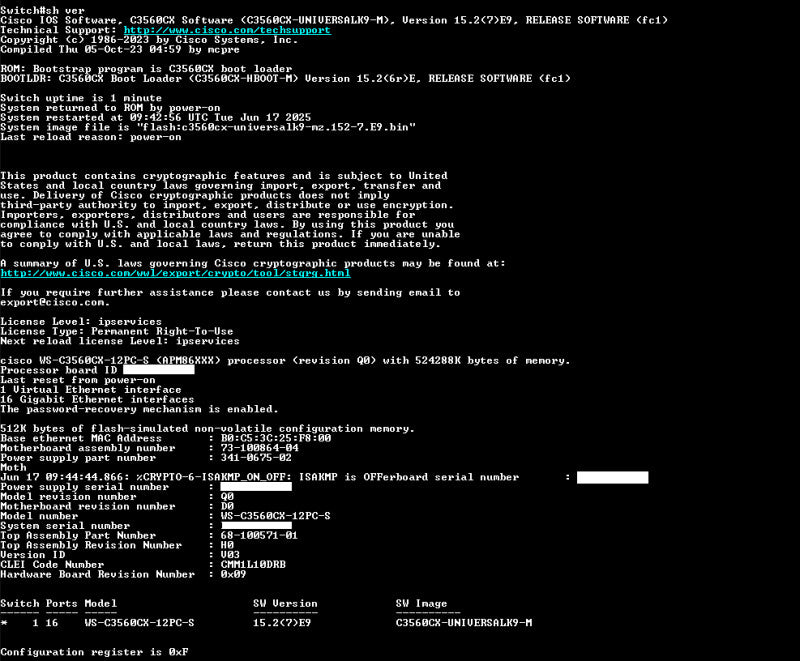
Task: Click 'Configuration register is 0xF' line
Action: [94, 652]
